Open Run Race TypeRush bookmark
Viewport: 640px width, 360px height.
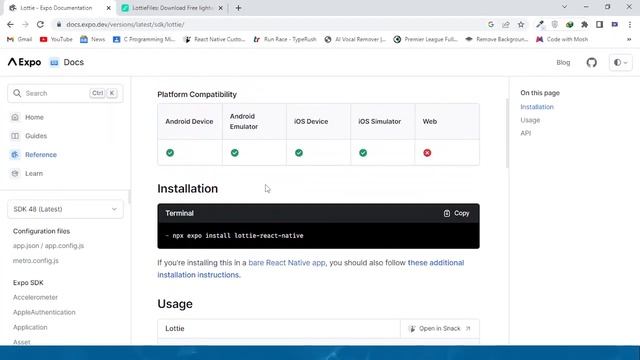(x=285, y=39)
